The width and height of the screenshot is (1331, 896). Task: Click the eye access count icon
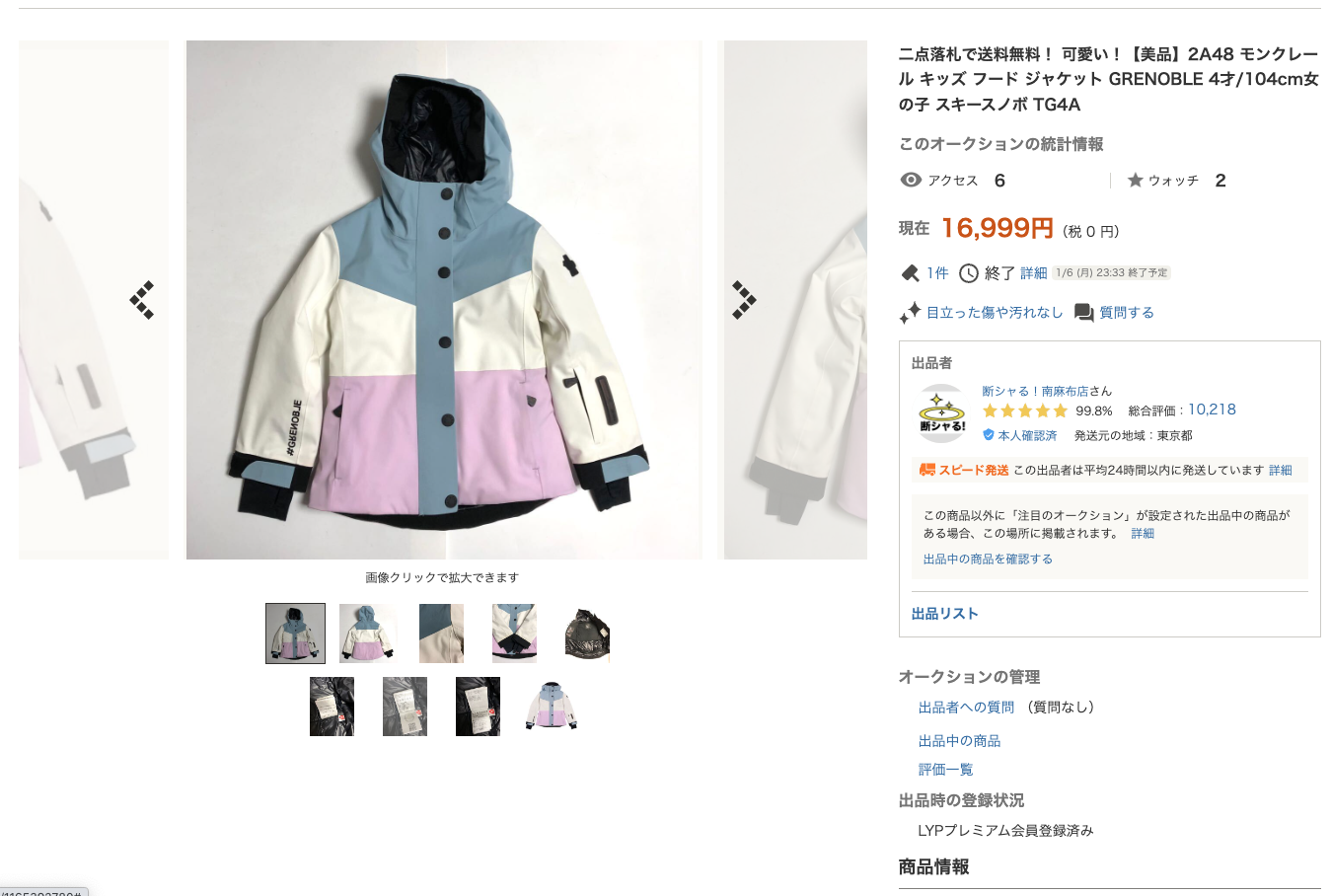[911, 180]
